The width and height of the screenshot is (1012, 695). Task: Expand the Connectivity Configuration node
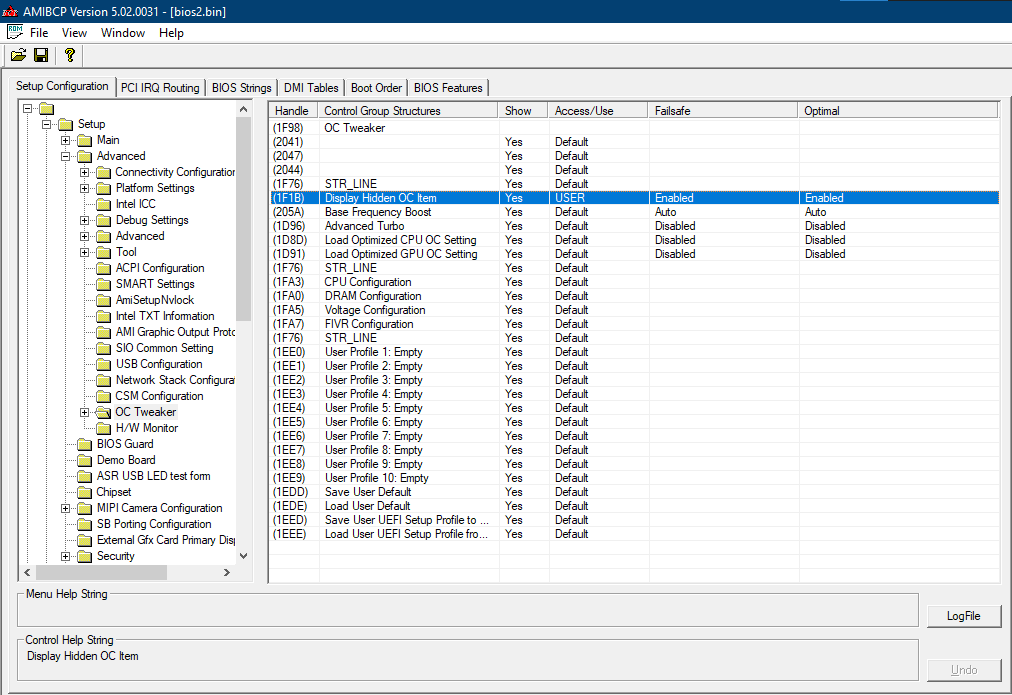coord(85,172)
